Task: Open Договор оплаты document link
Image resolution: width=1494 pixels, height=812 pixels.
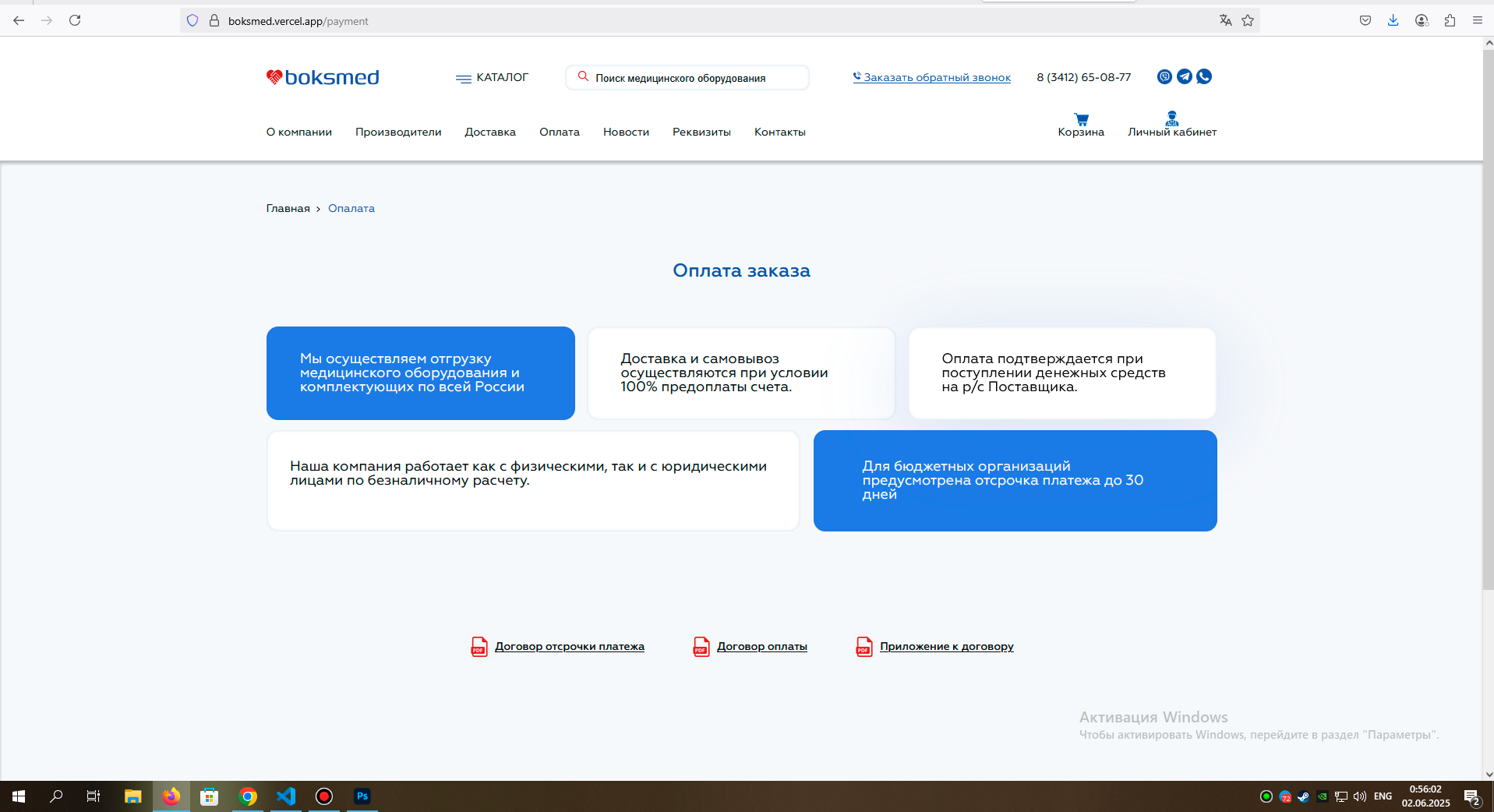Action: pyautogui.click(x=762, y=646)
